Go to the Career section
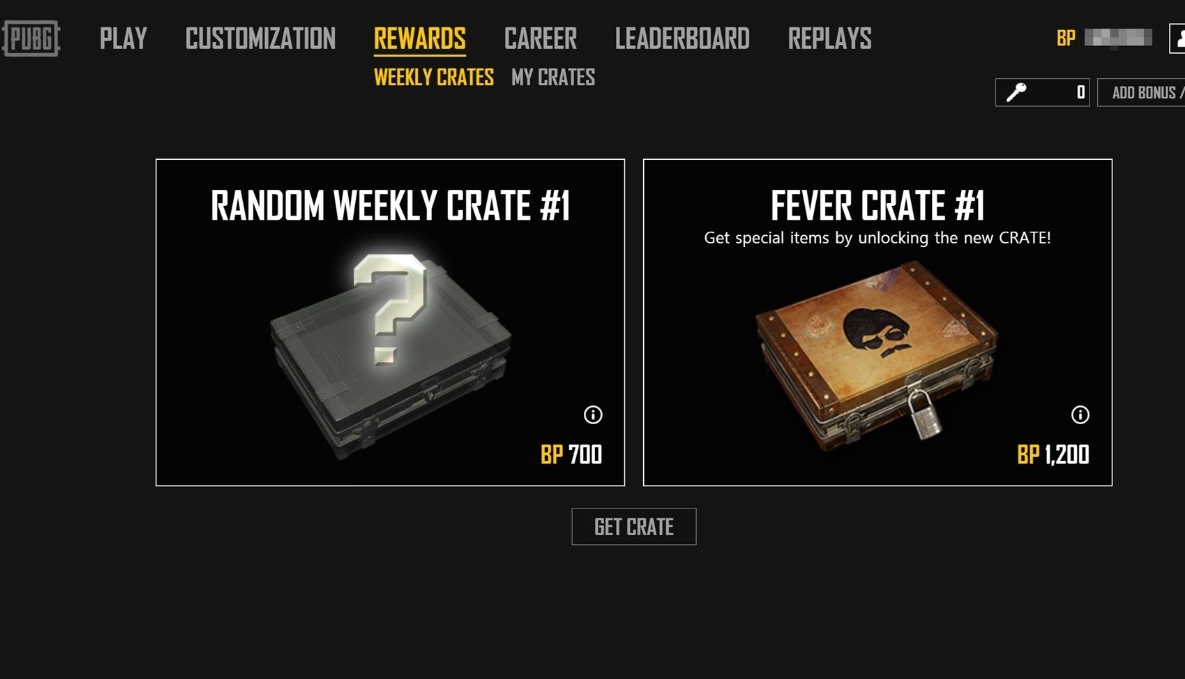1185x679 pixels. point(540,39)
